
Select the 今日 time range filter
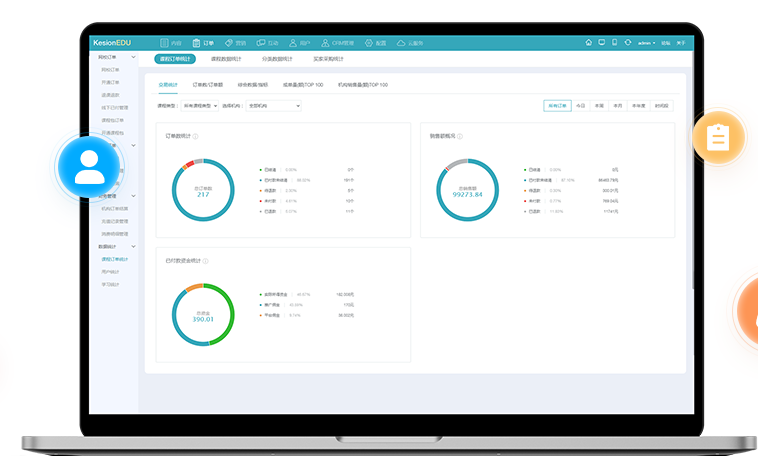click(x=581, y=105)
